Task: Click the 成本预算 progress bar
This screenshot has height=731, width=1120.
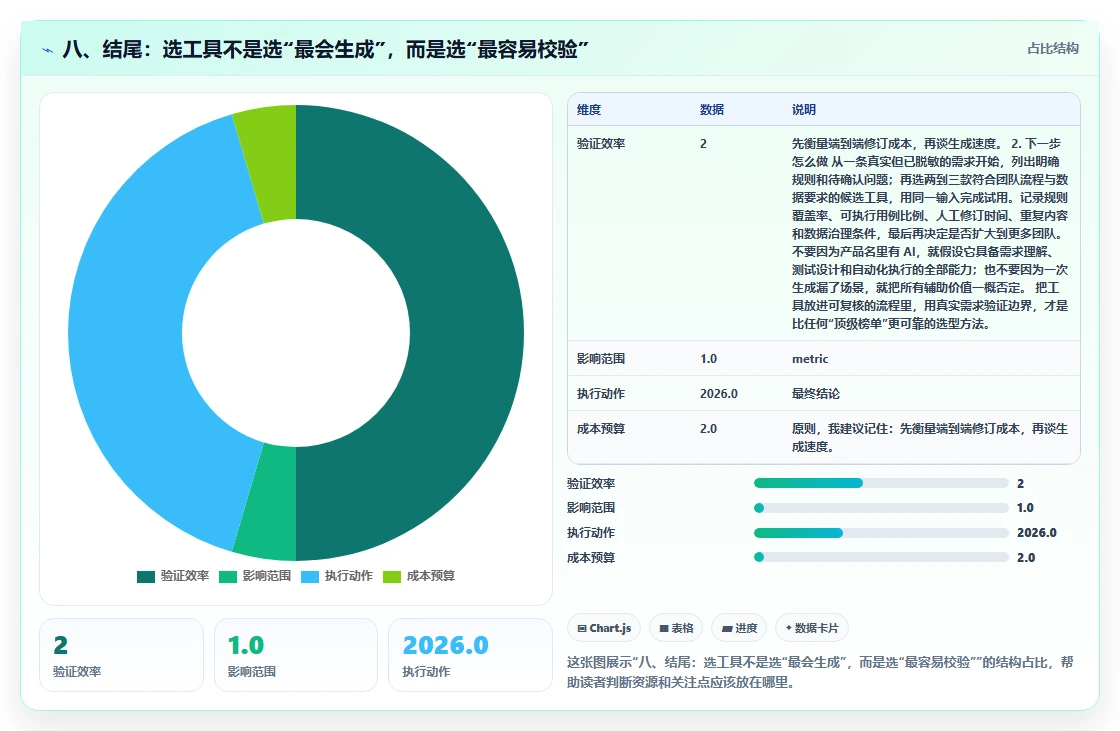Action: click(881, 557)
